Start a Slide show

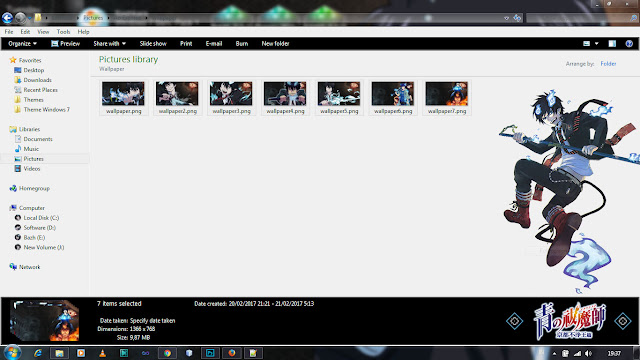tap(153, 44)
